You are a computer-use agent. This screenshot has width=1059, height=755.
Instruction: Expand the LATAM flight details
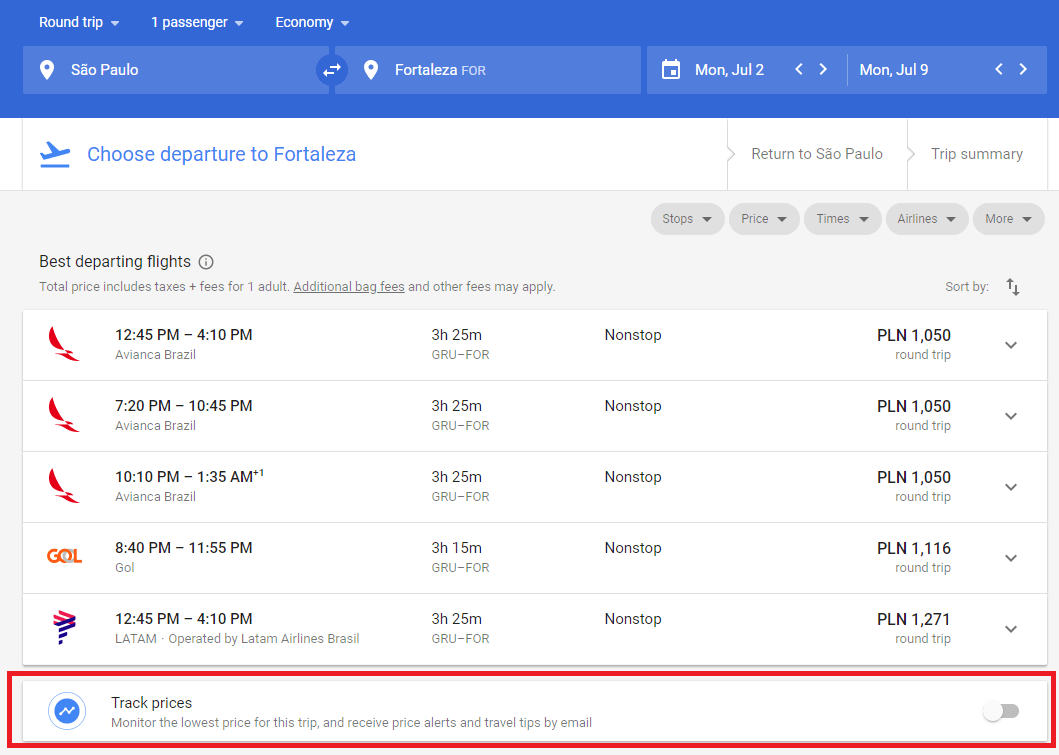pos(1011,629)
